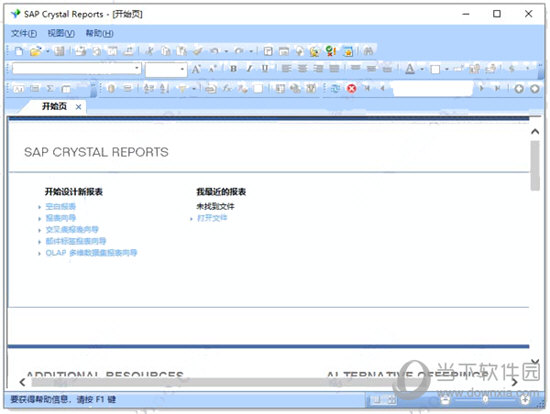Click the vertical scrollbar up arrow

(x=535, y=132)
